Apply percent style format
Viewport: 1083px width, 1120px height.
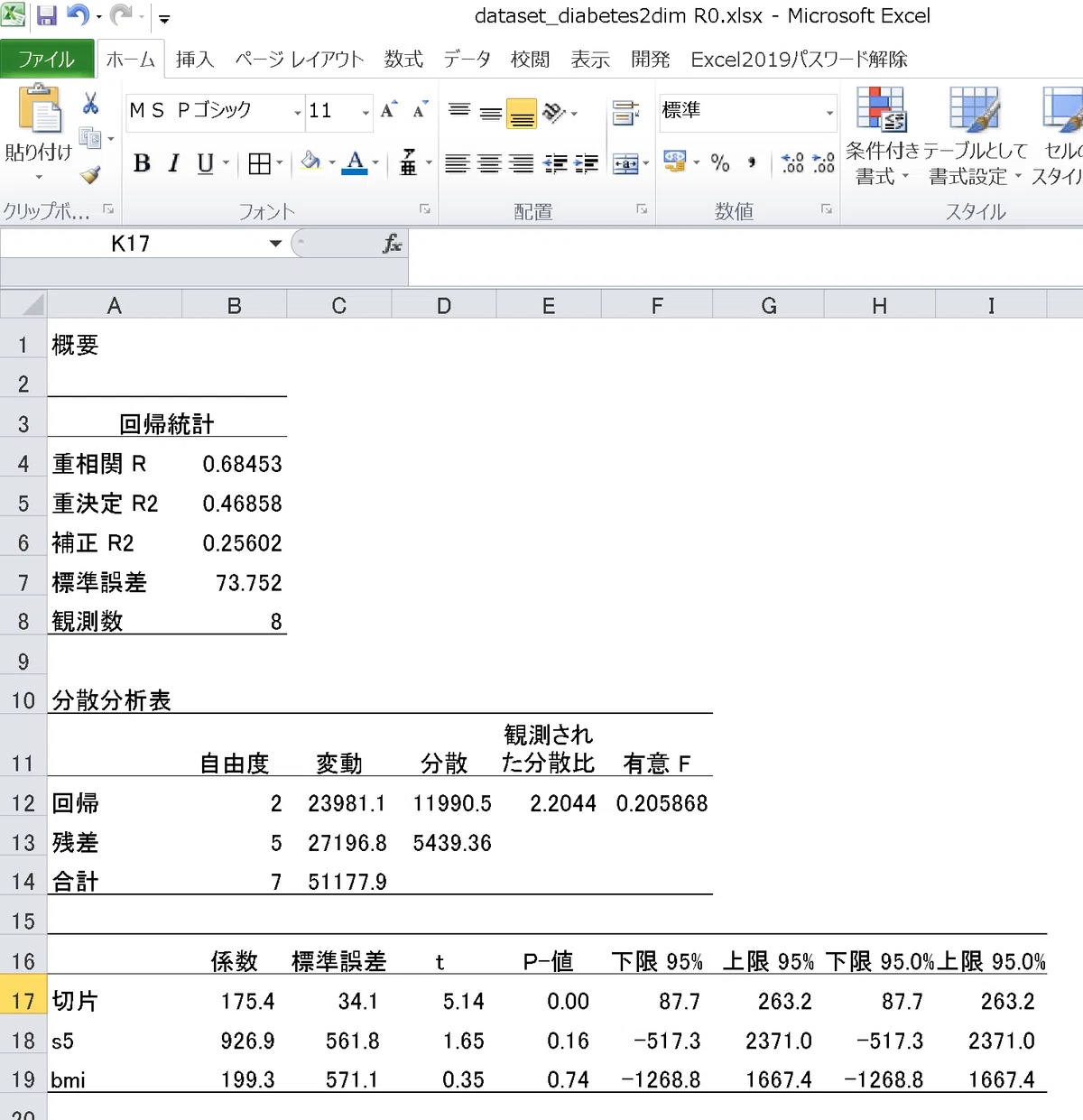pyautogui.click(x=719, y=162)
